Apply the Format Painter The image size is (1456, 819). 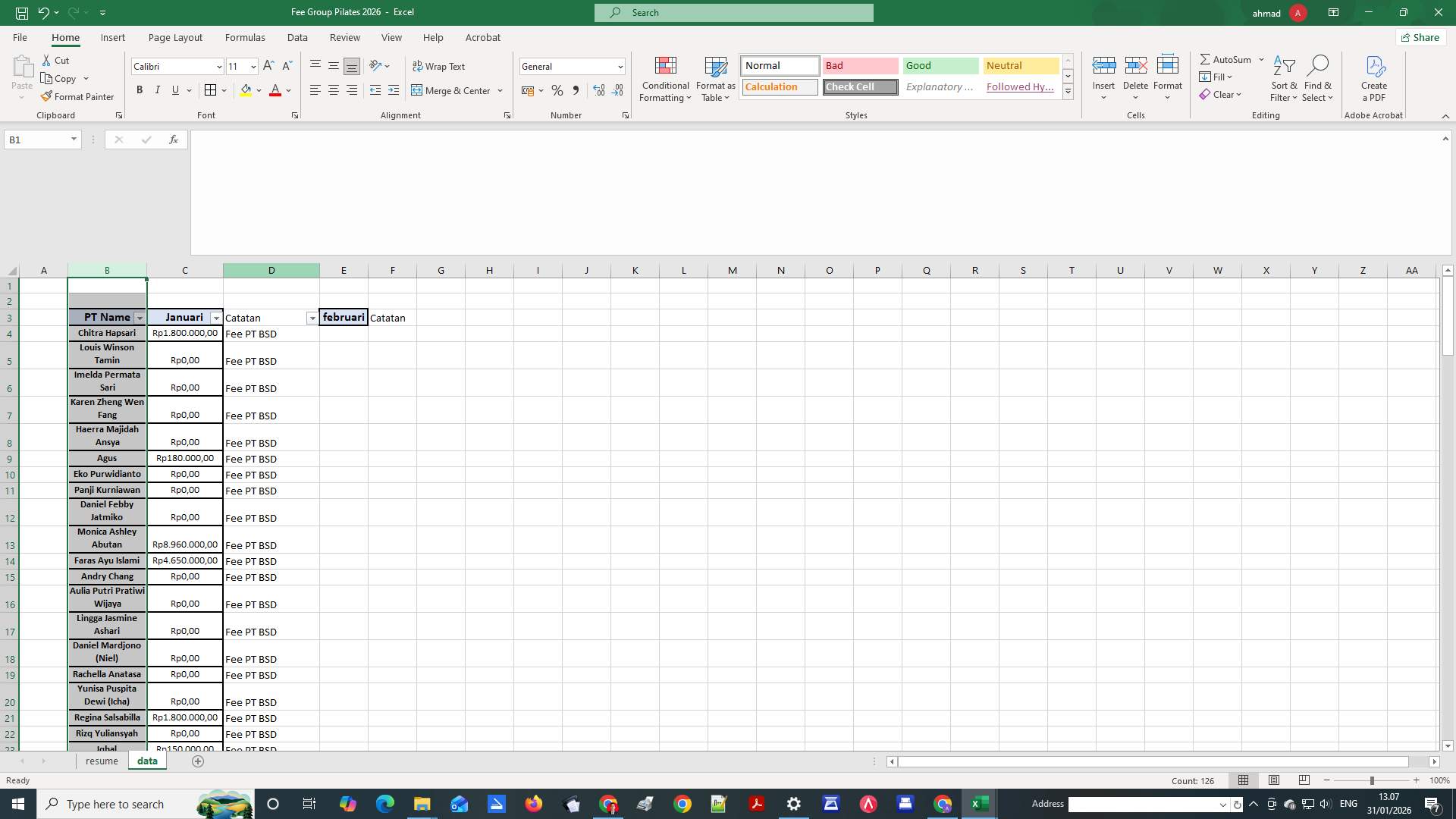[x=77, y=96]
